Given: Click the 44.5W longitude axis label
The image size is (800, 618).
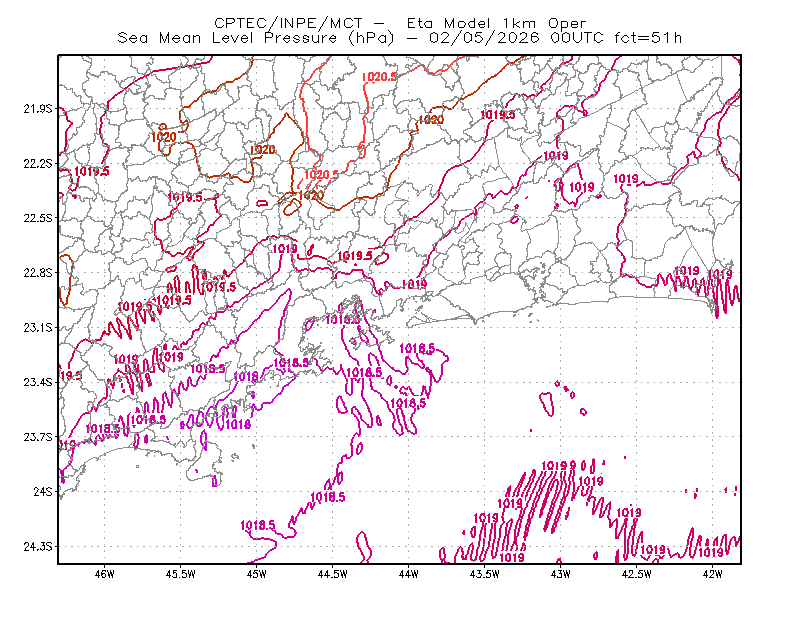Looking at the screenshot, I should (x=333, y=574).
